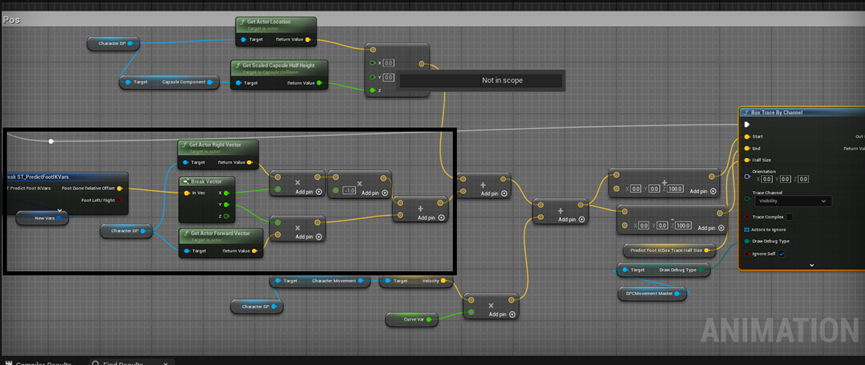Image resolution: width=865 pixels, height=365 pixels.
Task: Select the Get Actor Location node header
Action: tap(276, 24)
